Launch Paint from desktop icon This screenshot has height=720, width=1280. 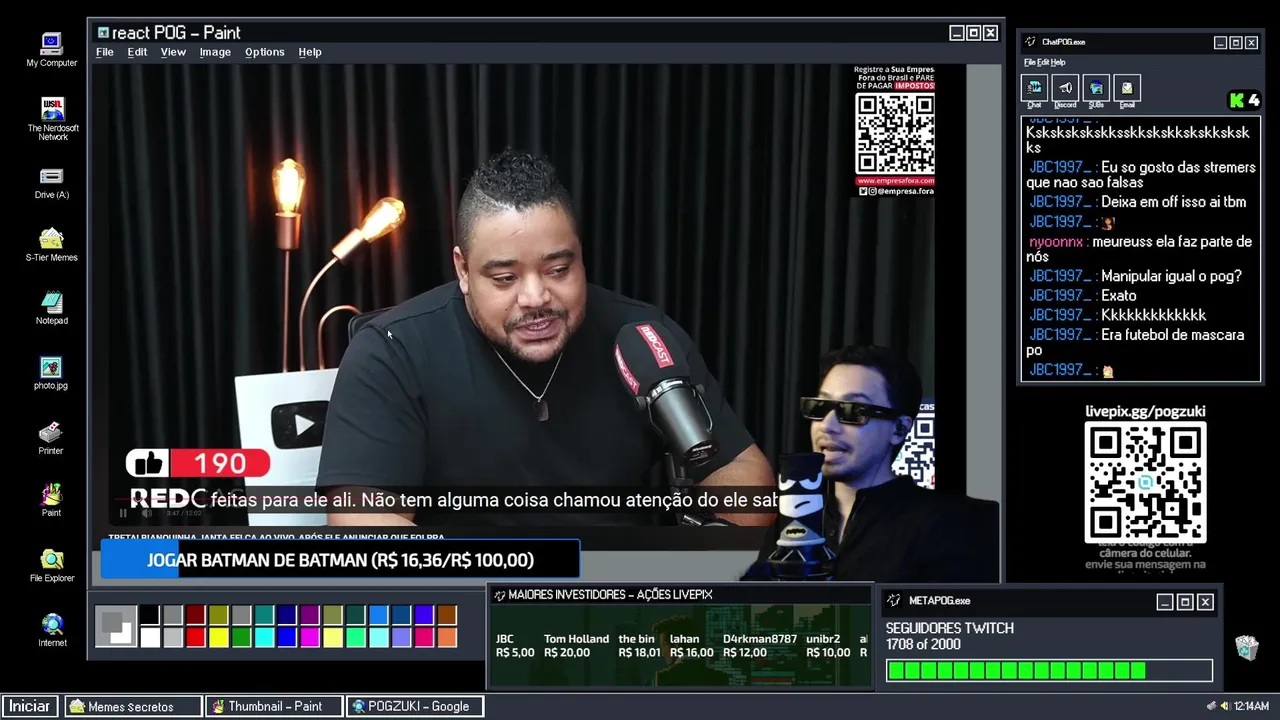(51, 500)
